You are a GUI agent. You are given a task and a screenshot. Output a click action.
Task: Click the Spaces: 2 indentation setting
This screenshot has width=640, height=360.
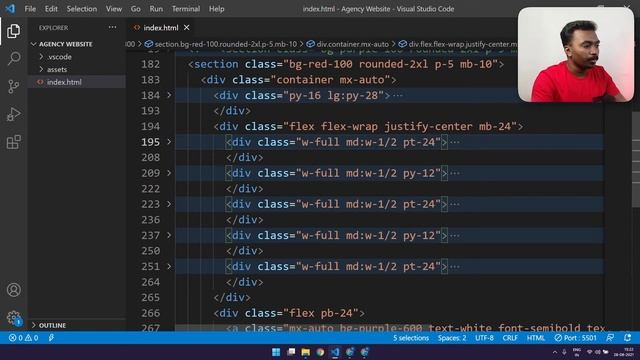[x=452, y=338]
